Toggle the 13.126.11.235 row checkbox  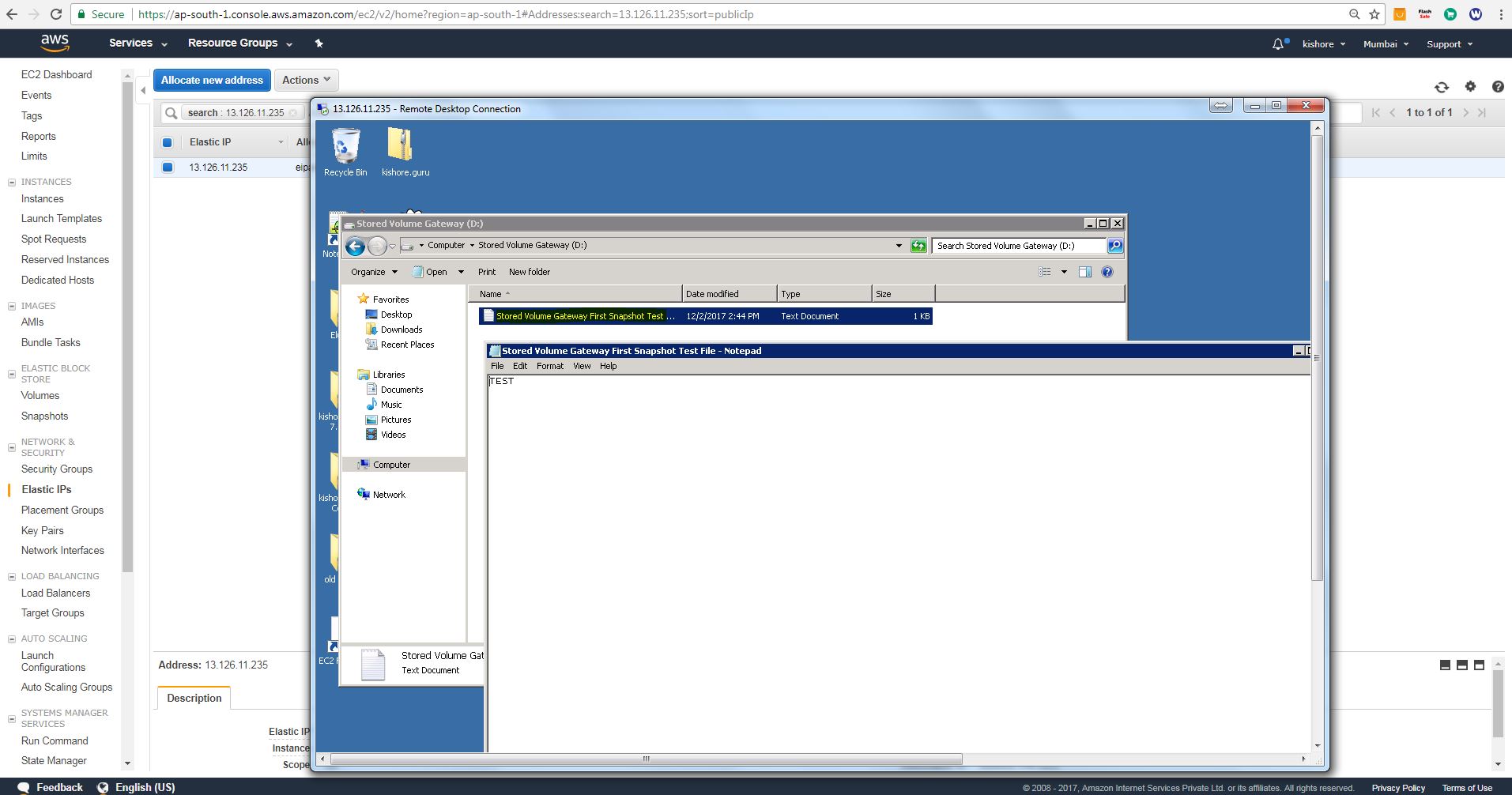168,168
